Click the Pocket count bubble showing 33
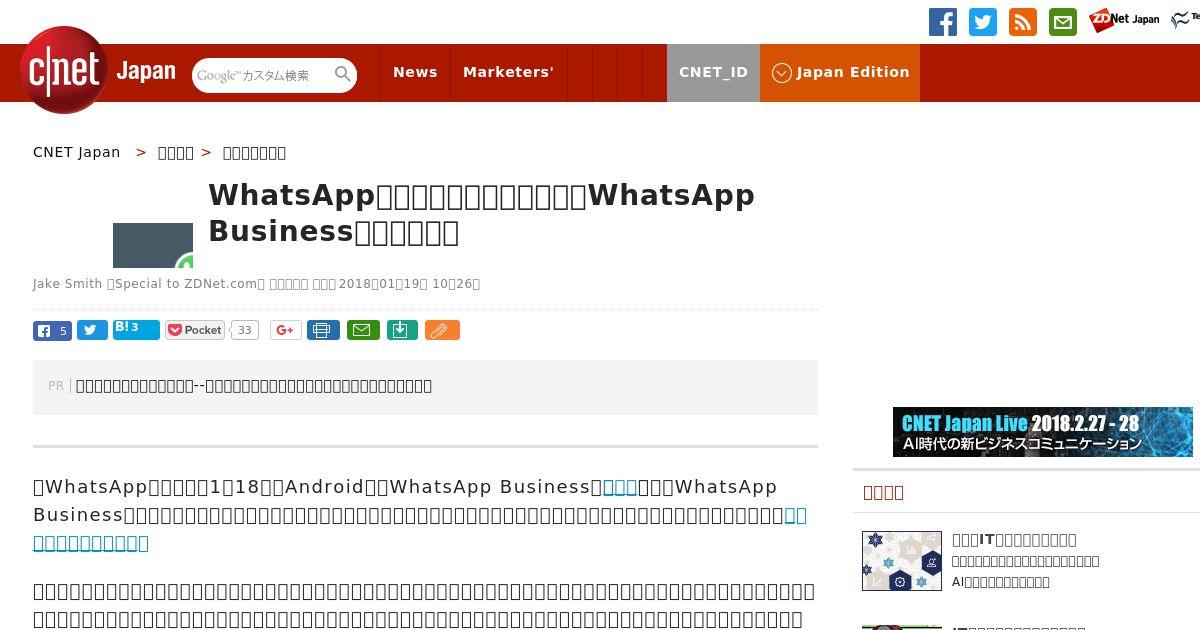Screen dimensions: 1200x630 tap(245, 330)
